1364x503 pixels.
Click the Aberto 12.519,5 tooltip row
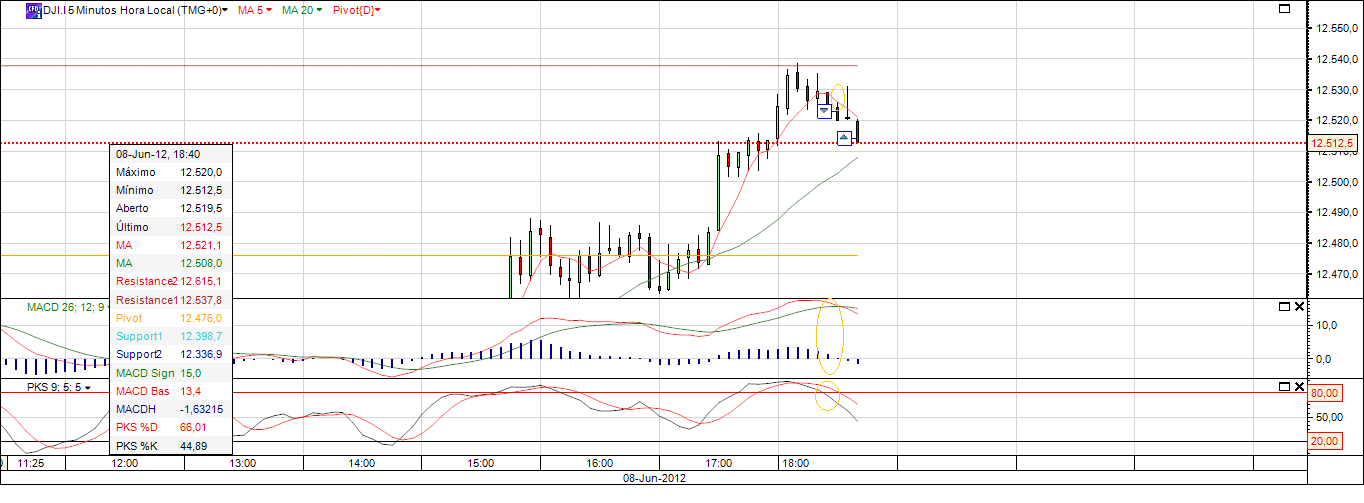point(171,208)
